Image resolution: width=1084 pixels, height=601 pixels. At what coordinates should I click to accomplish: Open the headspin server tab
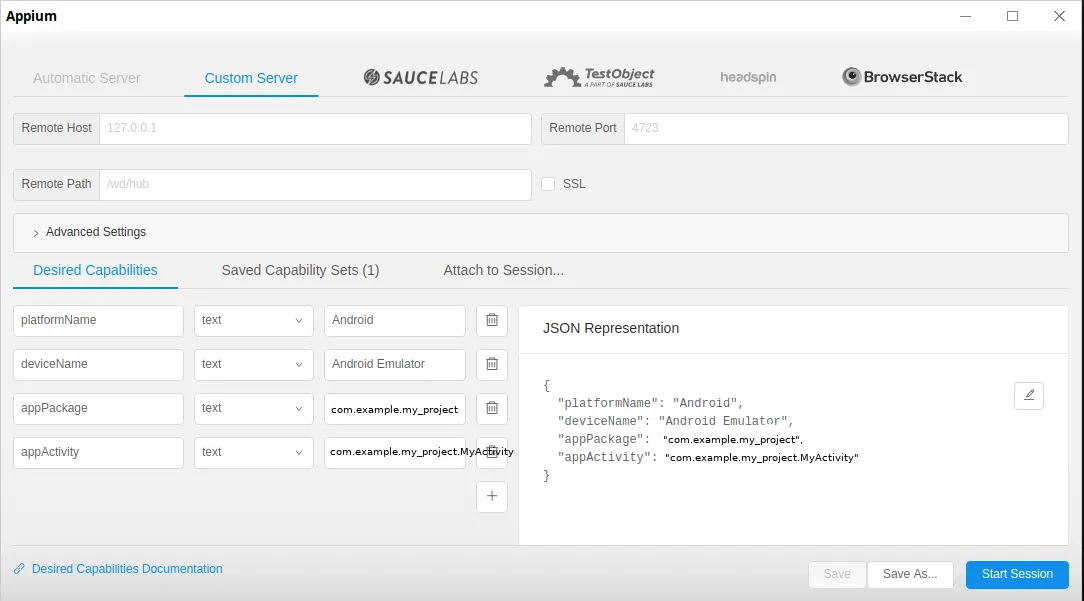[x=748, y=77]
